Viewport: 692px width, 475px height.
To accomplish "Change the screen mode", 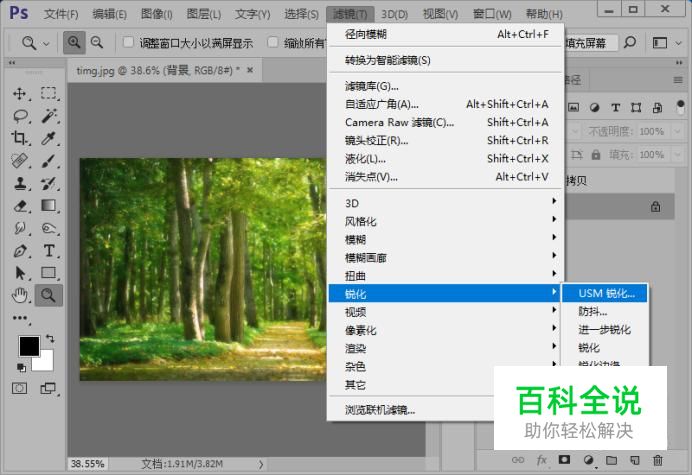I will 48,388.
